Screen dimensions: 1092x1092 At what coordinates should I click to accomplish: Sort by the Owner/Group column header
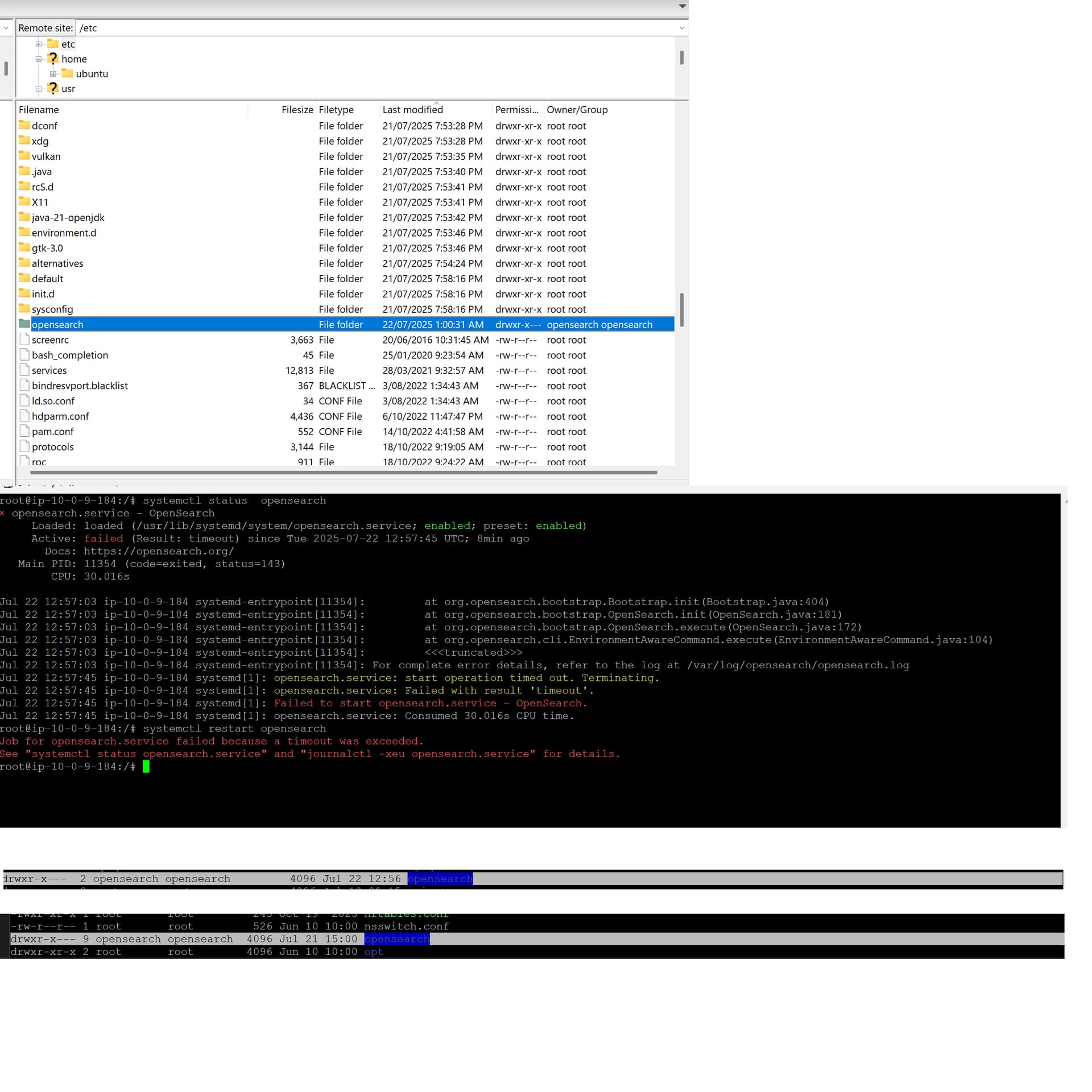click(x=609, y=110)
